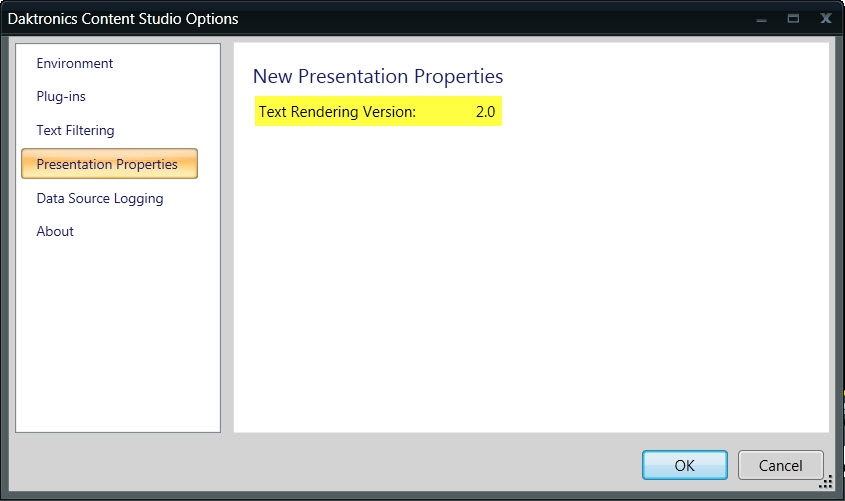Select the Presentation Properties sidebar item

pos(108,164)
